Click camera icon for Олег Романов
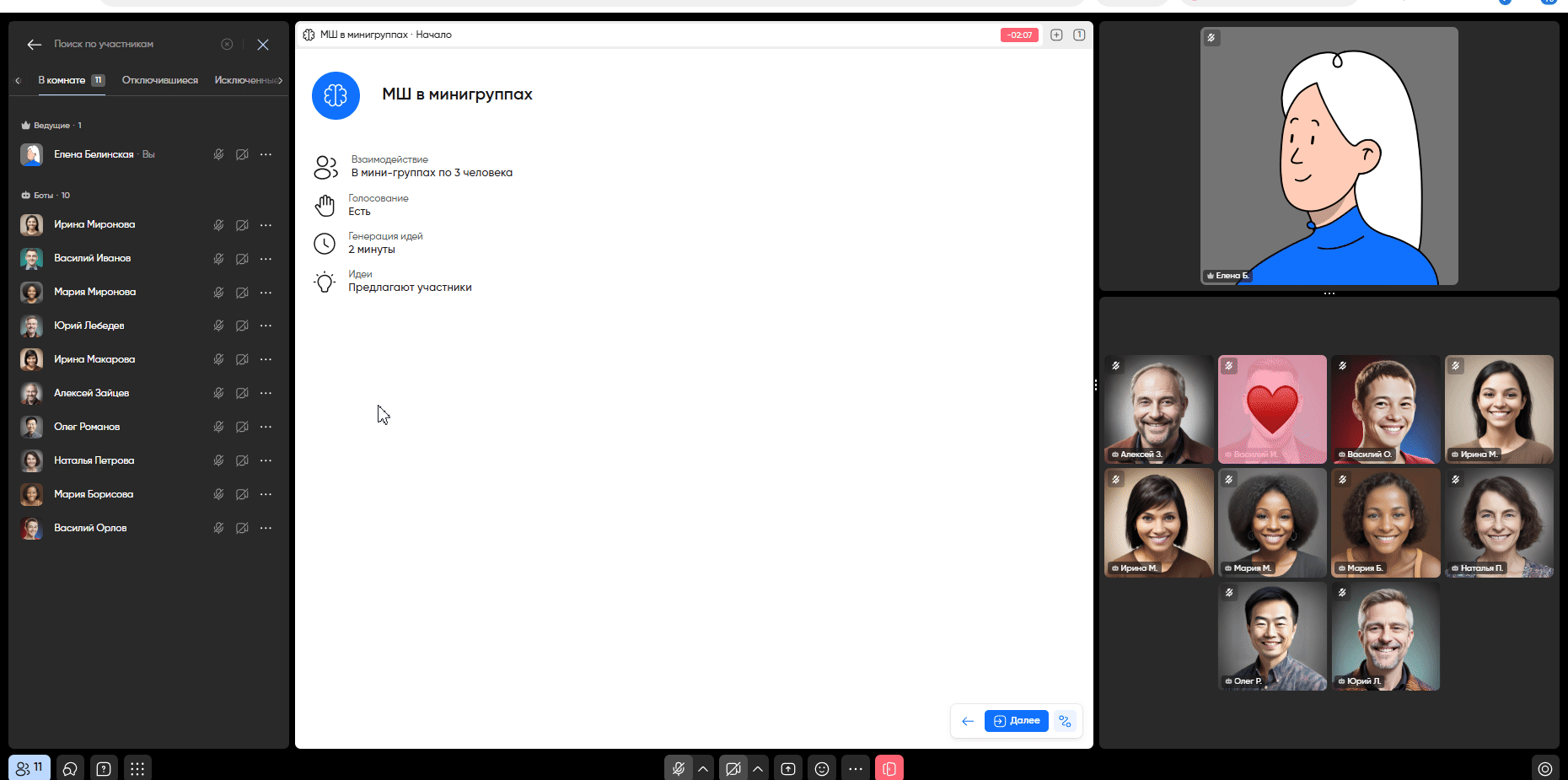Image resolution: width=1568 pixels, height=780 pixels. click(x=242, y=427)
